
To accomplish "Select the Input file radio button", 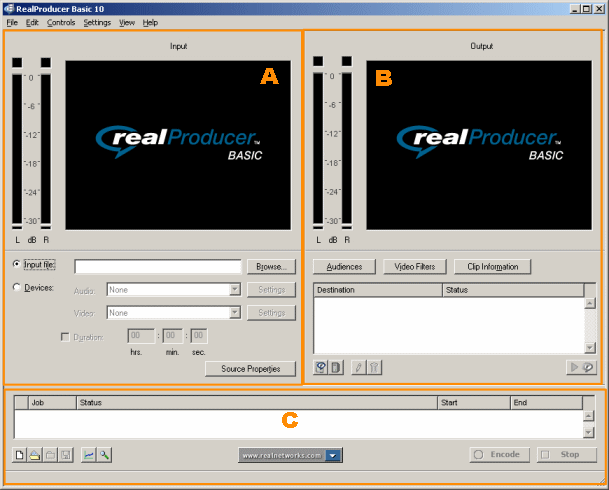I will [17, 264].
